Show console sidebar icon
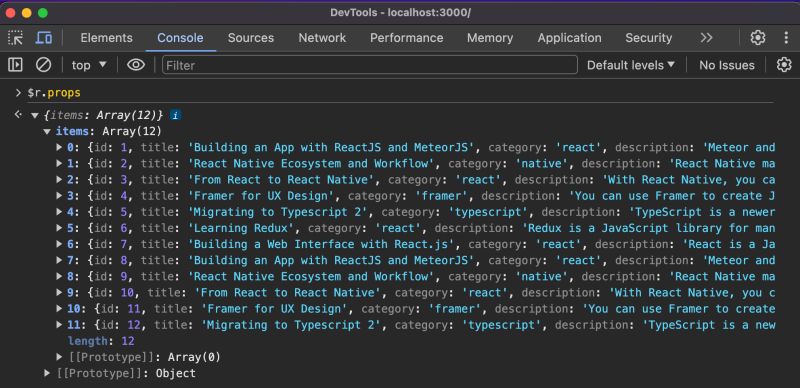 pyautogui.click(x=15, y=65)
